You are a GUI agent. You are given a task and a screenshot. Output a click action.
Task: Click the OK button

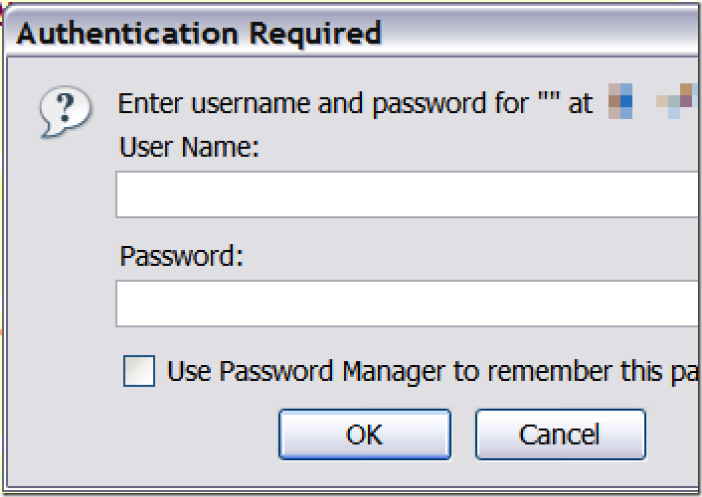click(364, 434)
